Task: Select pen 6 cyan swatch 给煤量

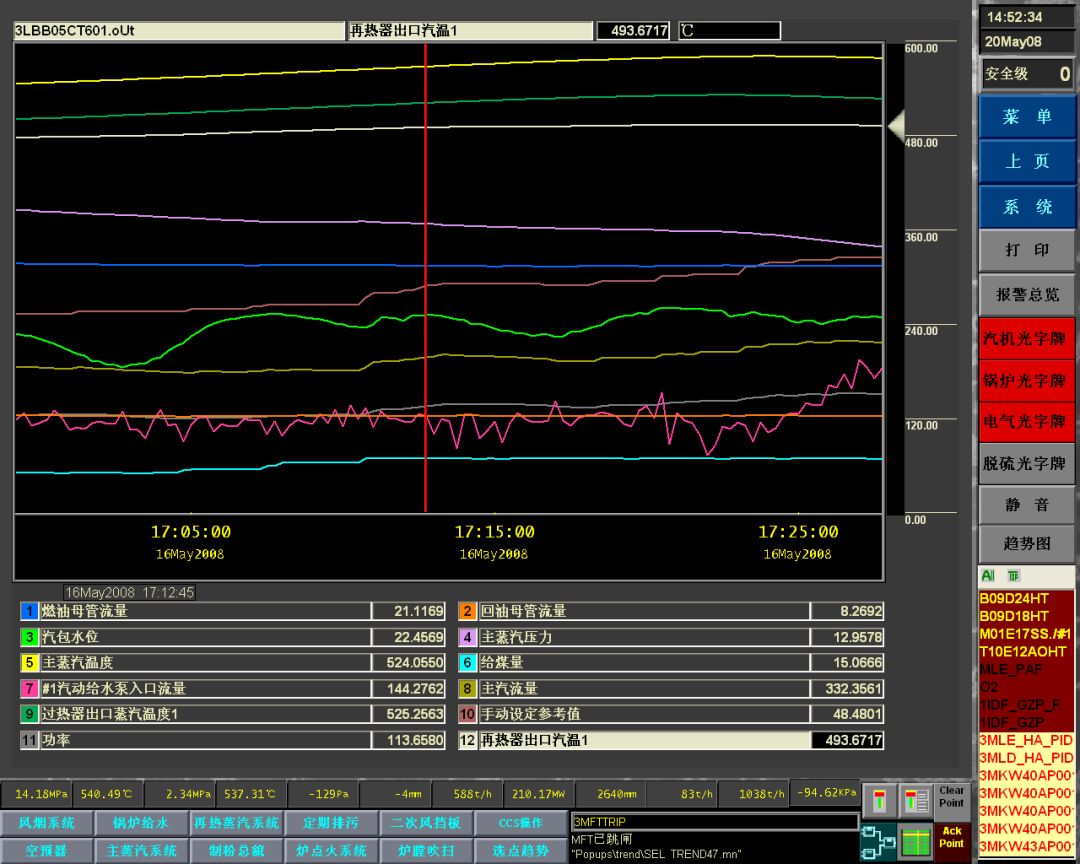Action: point(467,663)
